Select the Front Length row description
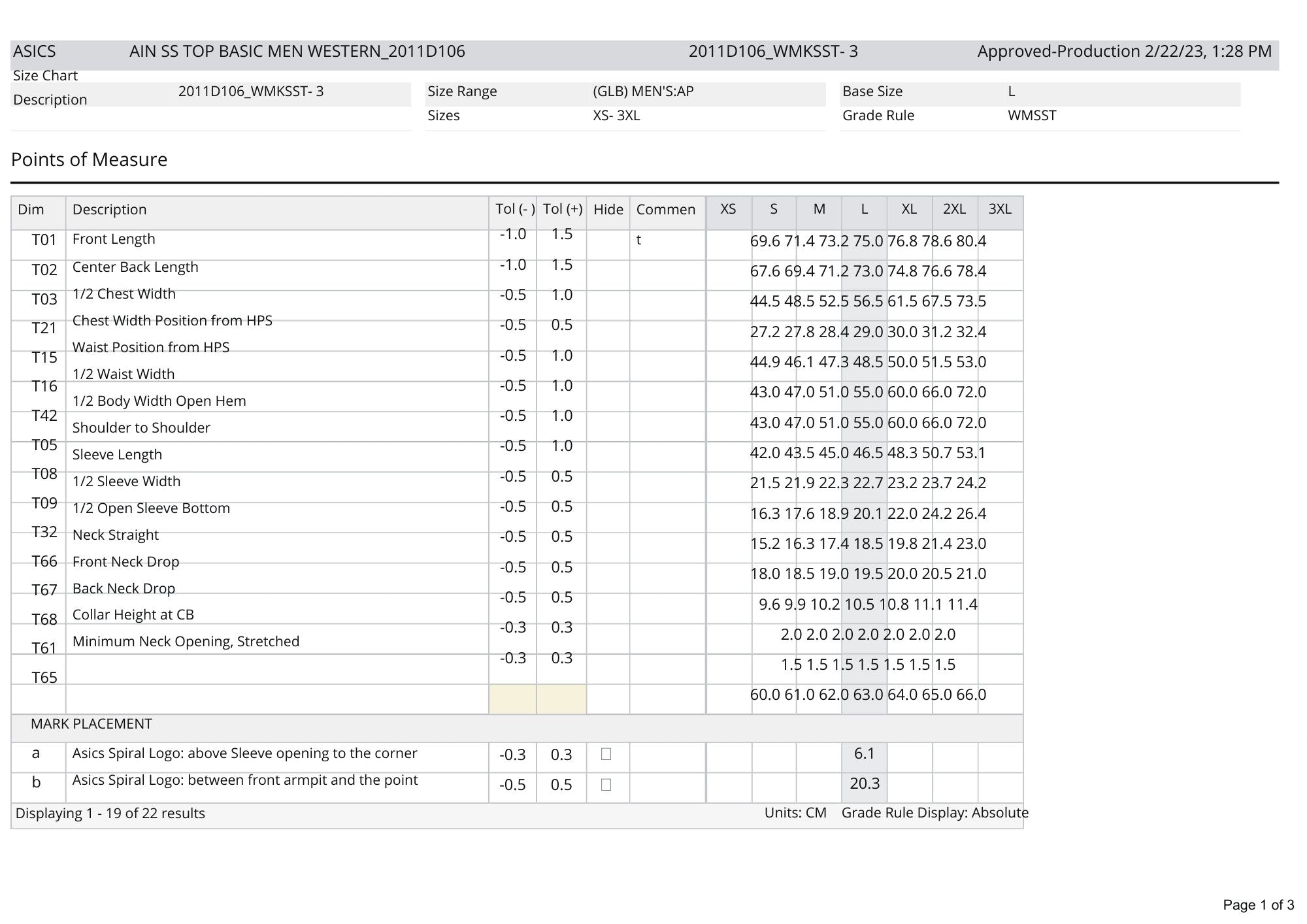The width and height of the screenshot is (1307, 924). tap(114, 239)
